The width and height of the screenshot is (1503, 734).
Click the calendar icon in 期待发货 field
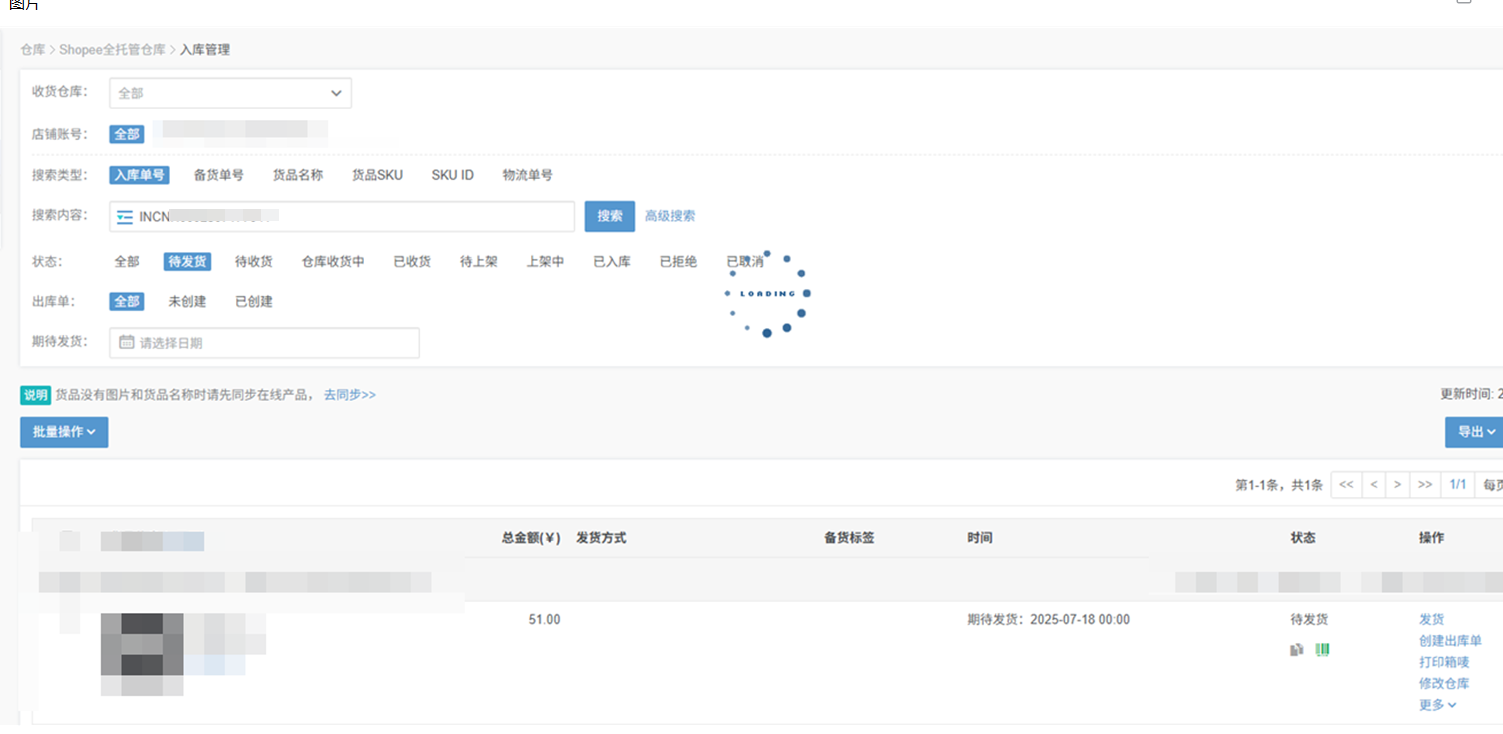[127, 342]
